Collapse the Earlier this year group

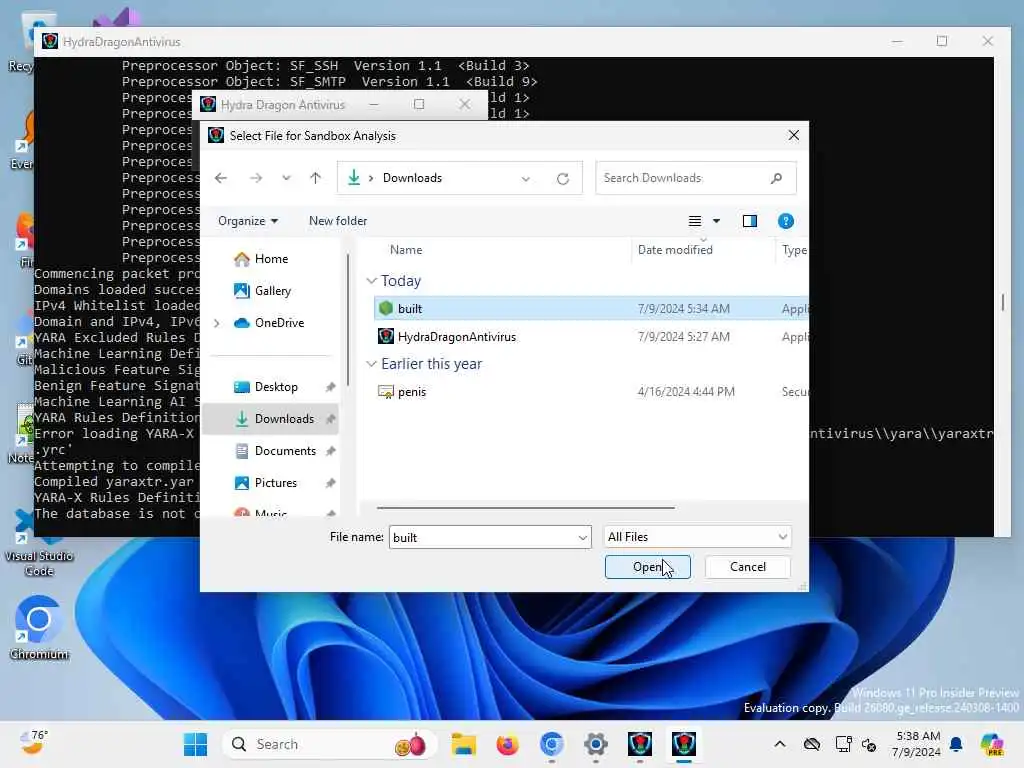(371, 364)
